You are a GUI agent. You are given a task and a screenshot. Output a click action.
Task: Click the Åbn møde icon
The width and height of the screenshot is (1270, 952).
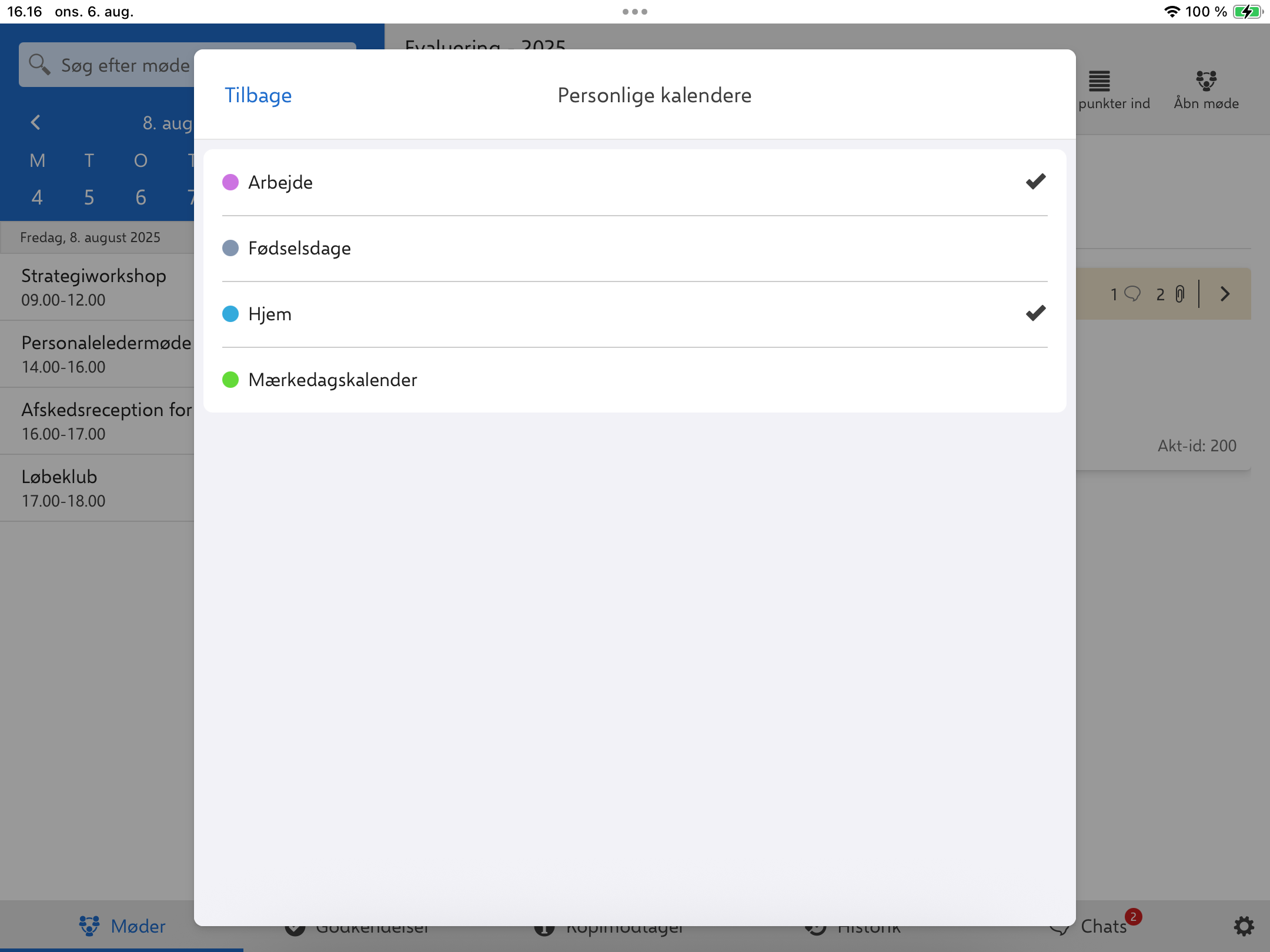click(1205, 81)
